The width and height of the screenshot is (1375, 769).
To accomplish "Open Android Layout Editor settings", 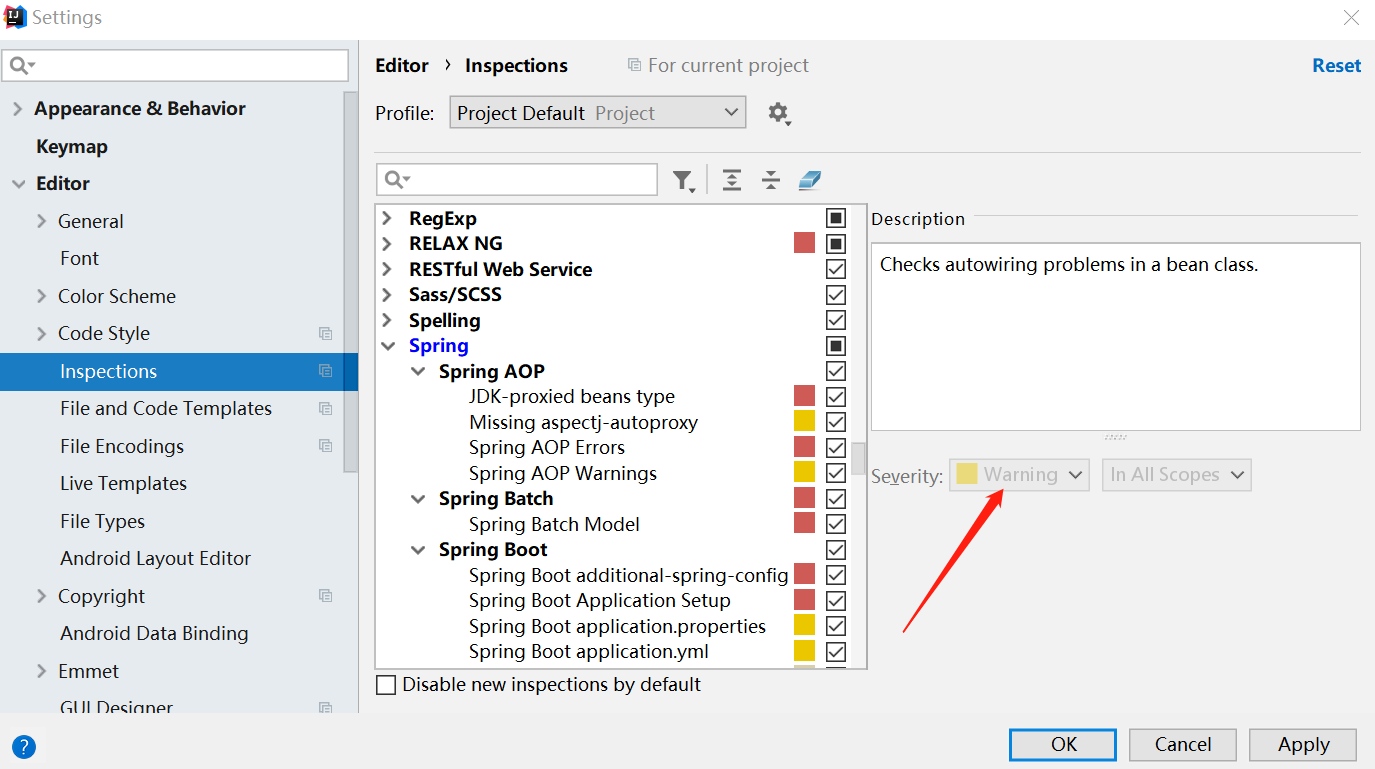I will [155, 558].
